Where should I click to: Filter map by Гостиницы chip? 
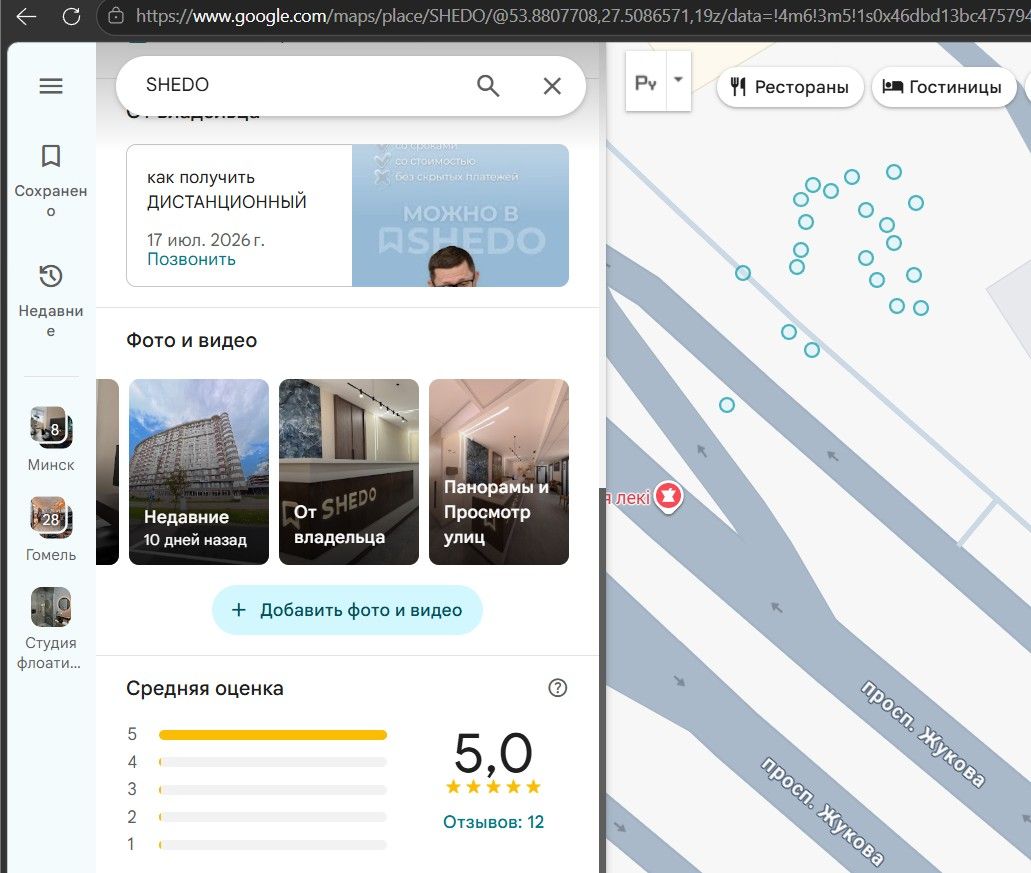coord(942,87)
